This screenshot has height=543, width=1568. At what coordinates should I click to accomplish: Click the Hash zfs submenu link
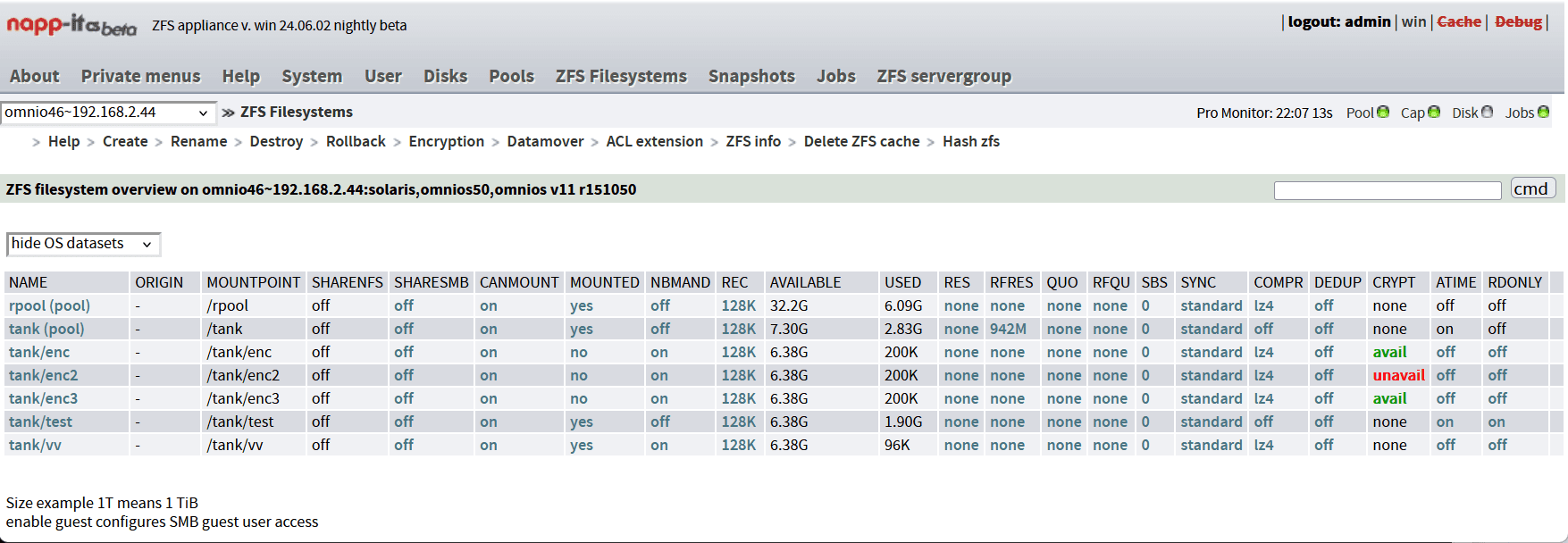point(970,141)
